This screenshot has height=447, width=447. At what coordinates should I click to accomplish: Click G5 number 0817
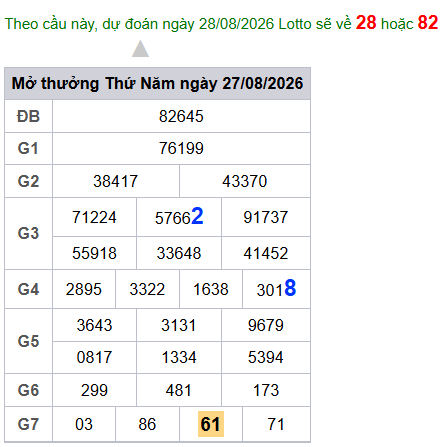[94, 357]
